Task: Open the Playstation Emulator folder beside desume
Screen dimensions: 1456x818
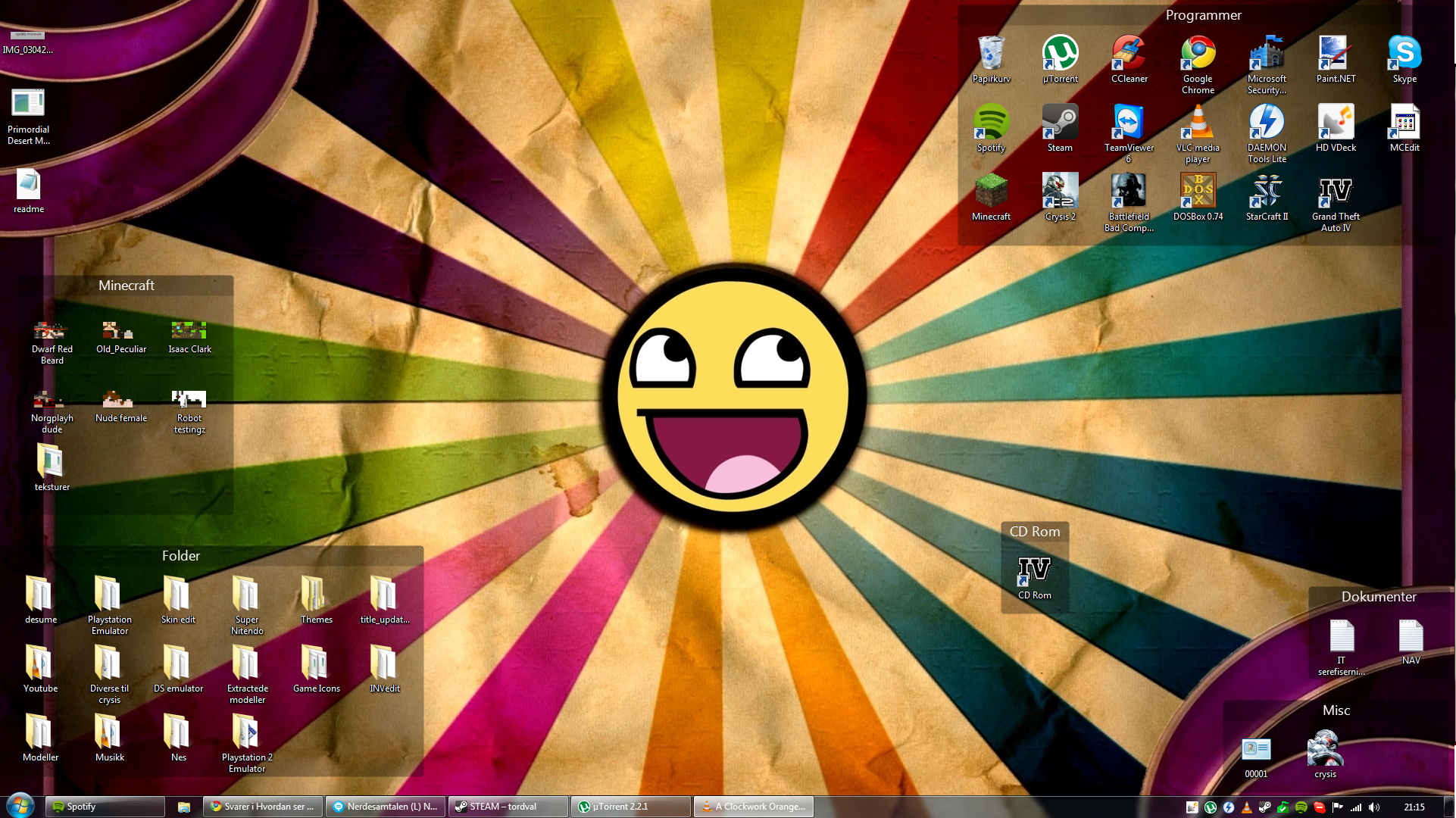Action: [109, 605]
